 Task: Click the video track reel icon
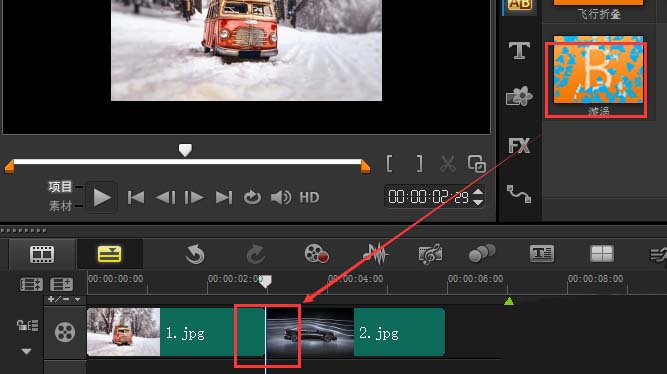coord(65,332)
